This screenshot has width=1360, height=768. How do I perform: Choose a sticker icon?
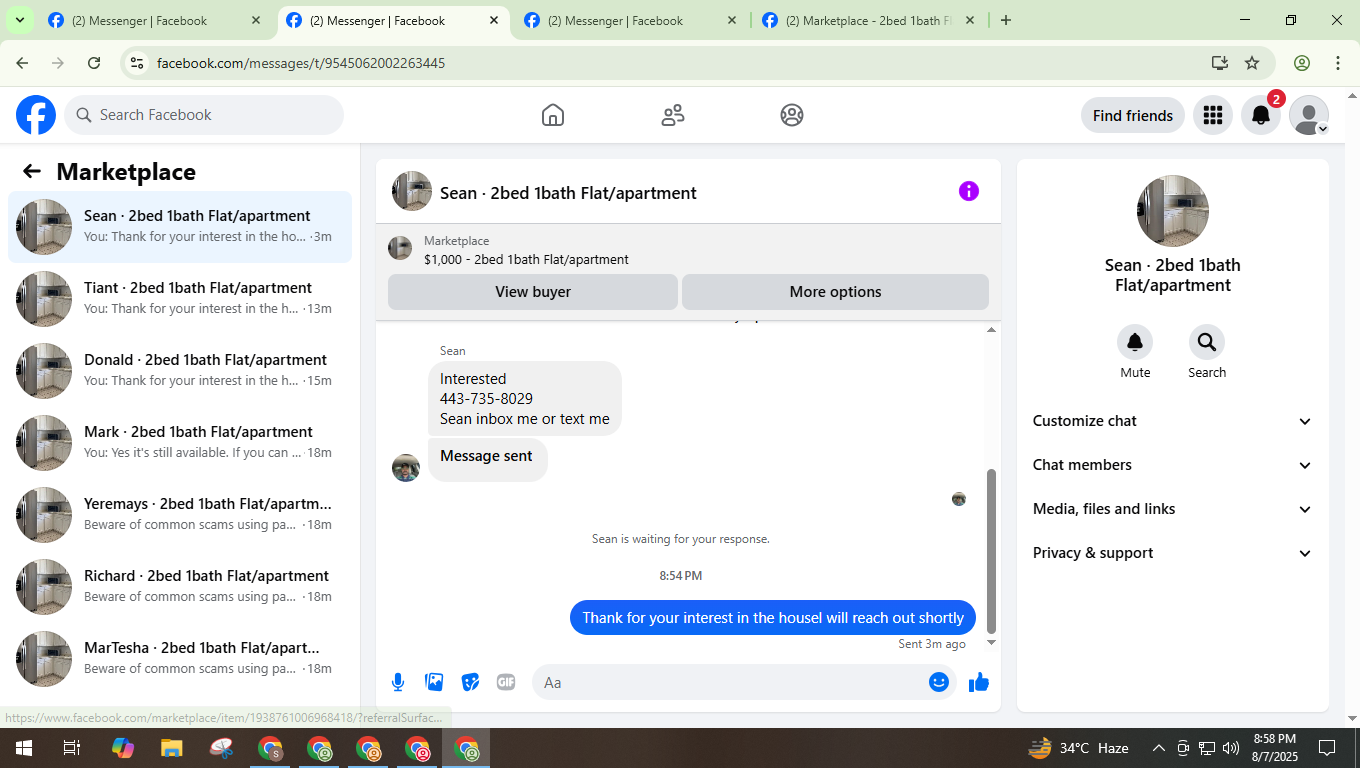tap(470, 682)
